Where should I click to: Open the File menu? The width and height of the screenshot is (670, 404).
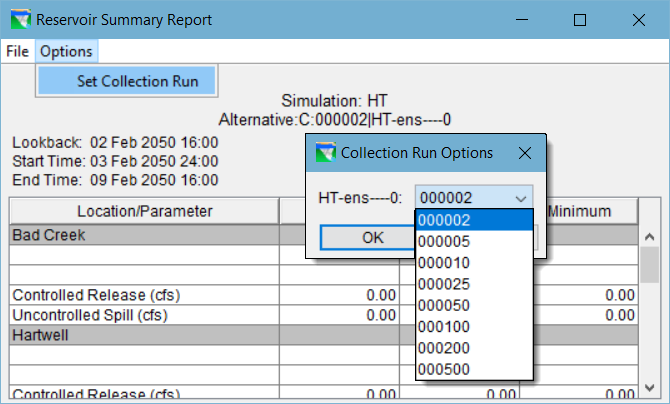coord(17,51)
